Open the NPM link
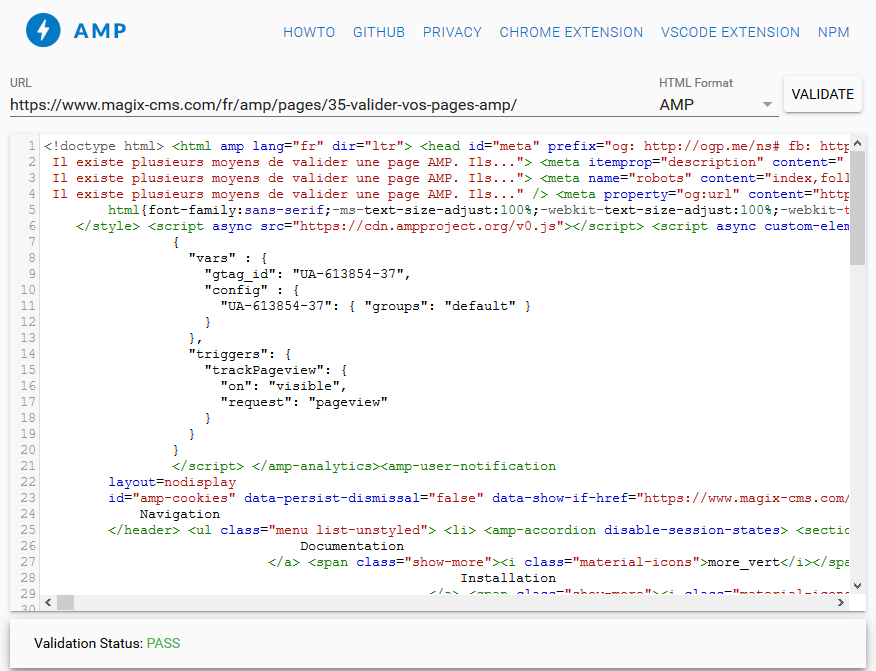This screenshot has height=671, width=876. 833,32
